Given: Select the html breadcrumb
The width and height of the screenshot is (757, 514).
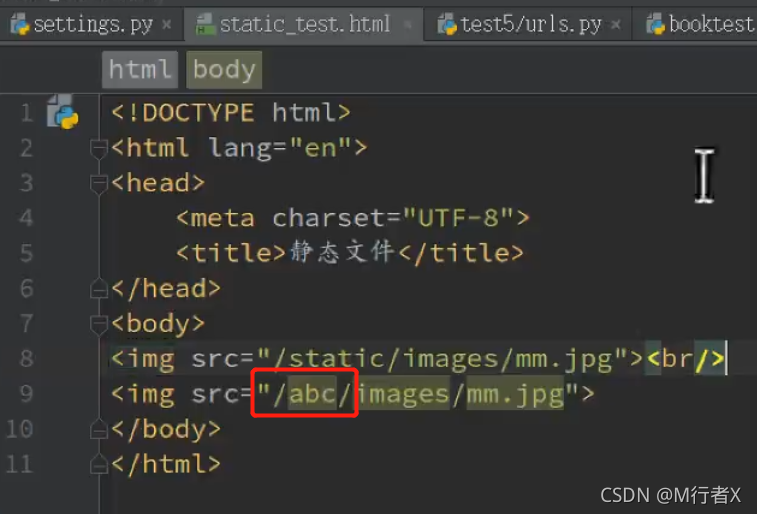Looking at the screenshot, I should coord(140,69).
